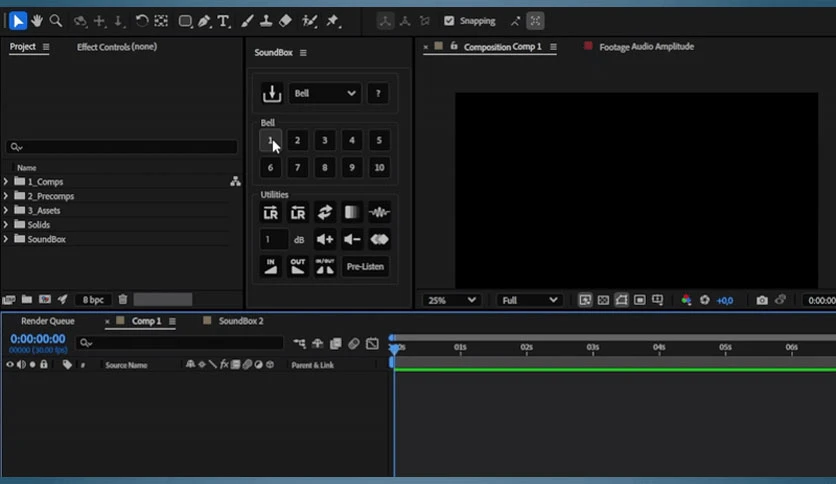The height and width of the screenshot is (484, 836).
Task: Select the Pen tool
Action: click(204, 21)
